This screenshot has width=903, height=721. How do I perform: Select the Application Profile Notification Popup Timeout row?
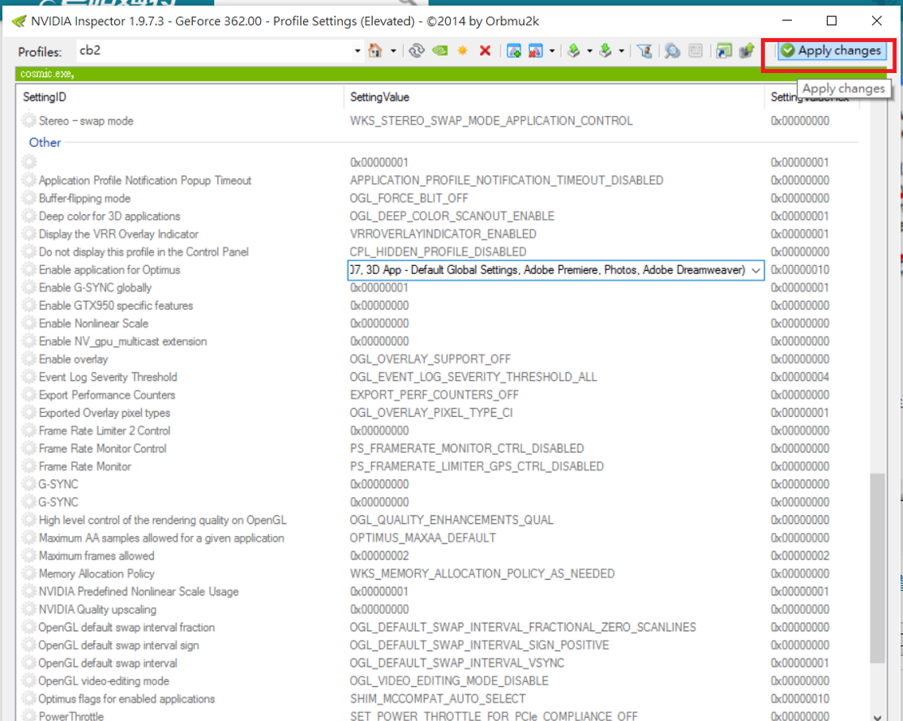pyautogui.click(x=145, y=180)
